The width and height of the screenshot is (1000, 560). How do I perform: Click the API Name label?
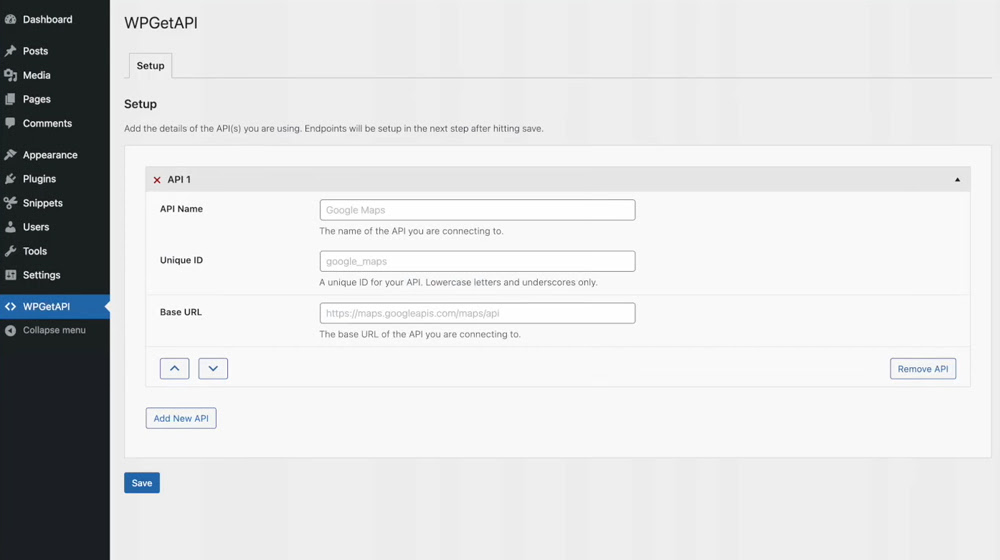pos(181,209)
